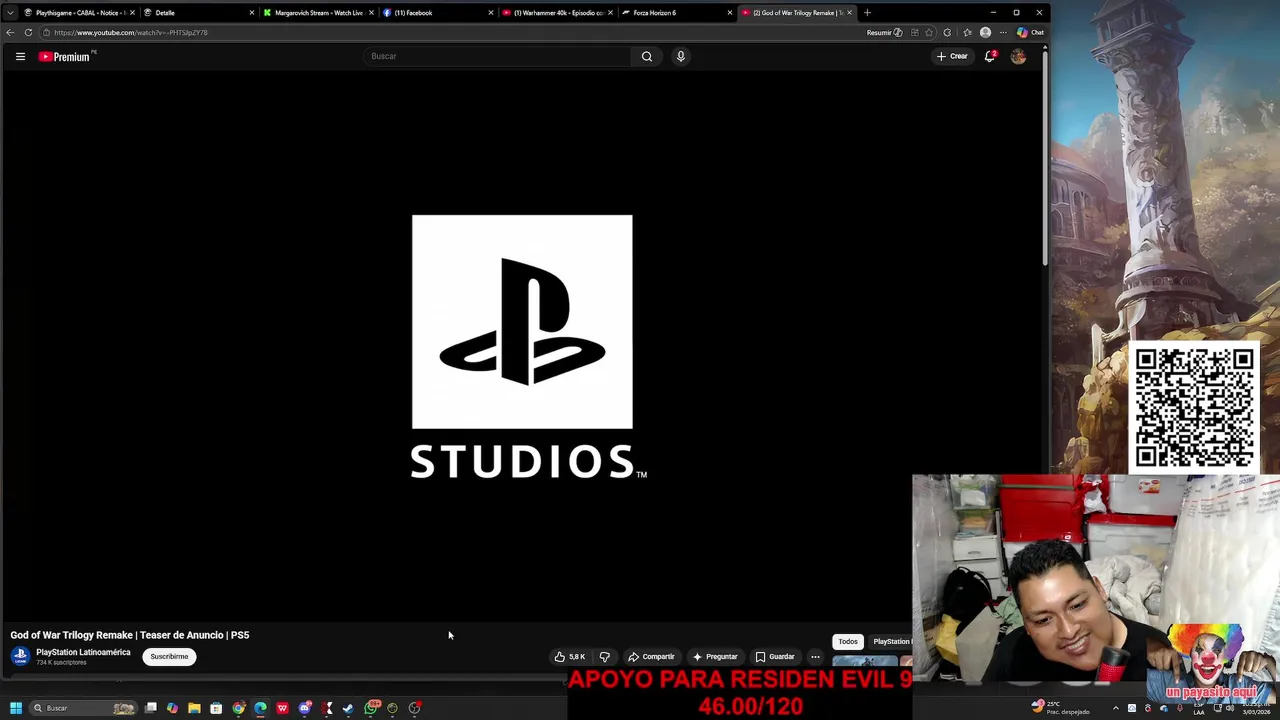Close the Facebook tab
The image size is (1280, 720).
[491, 13]
